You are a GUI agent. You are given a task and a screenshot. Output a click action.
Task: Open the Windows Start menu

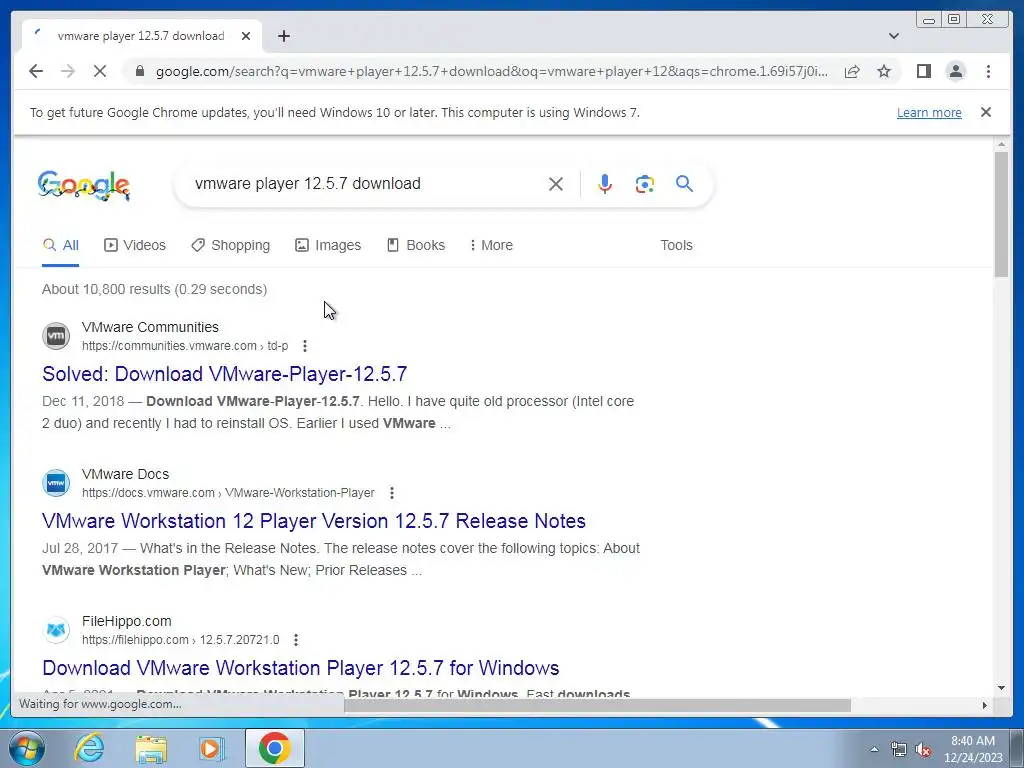pyautogui.click(x=26, y=748)
